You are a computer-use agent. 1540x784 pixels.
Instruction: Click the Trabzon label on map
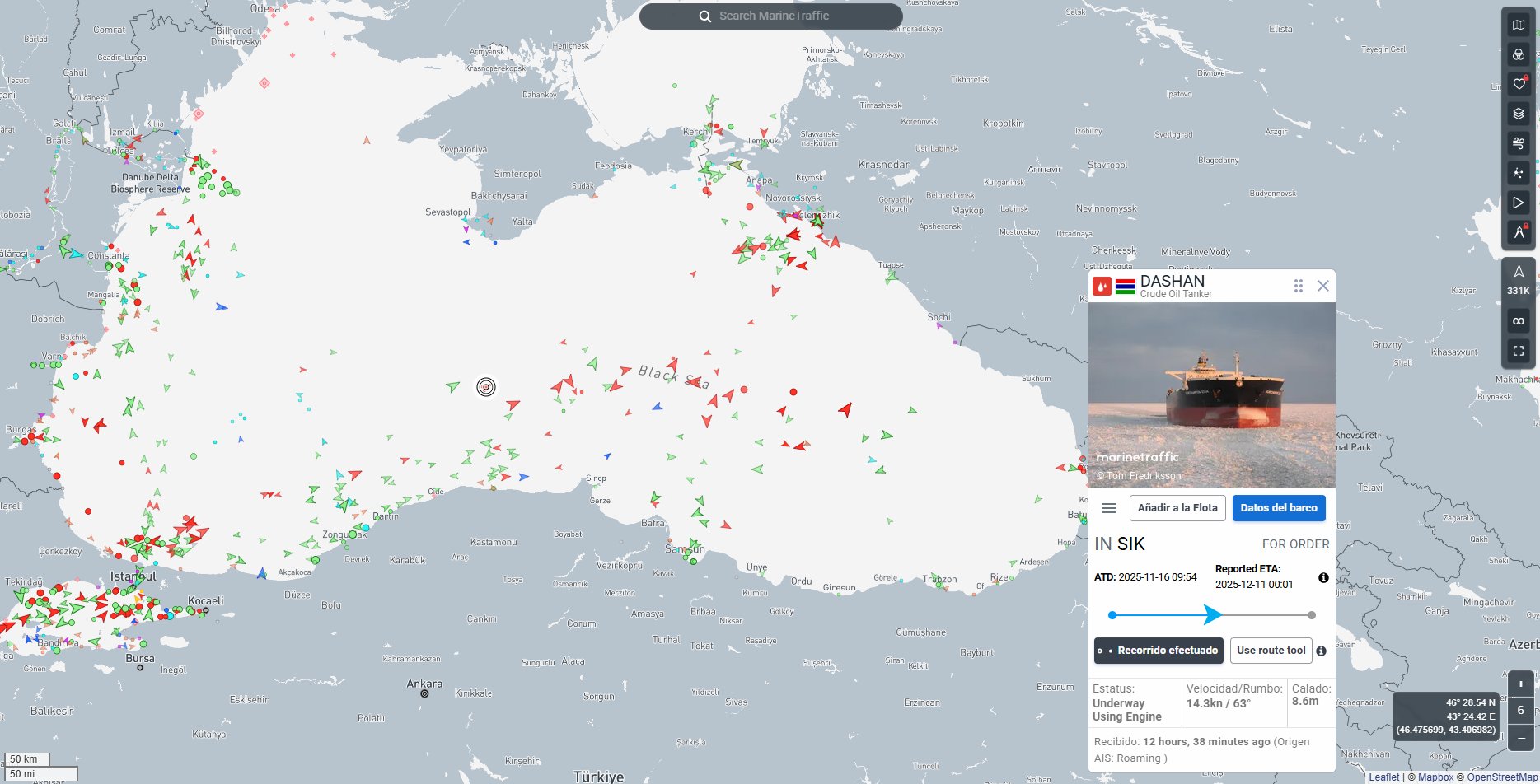coord(940,579)
